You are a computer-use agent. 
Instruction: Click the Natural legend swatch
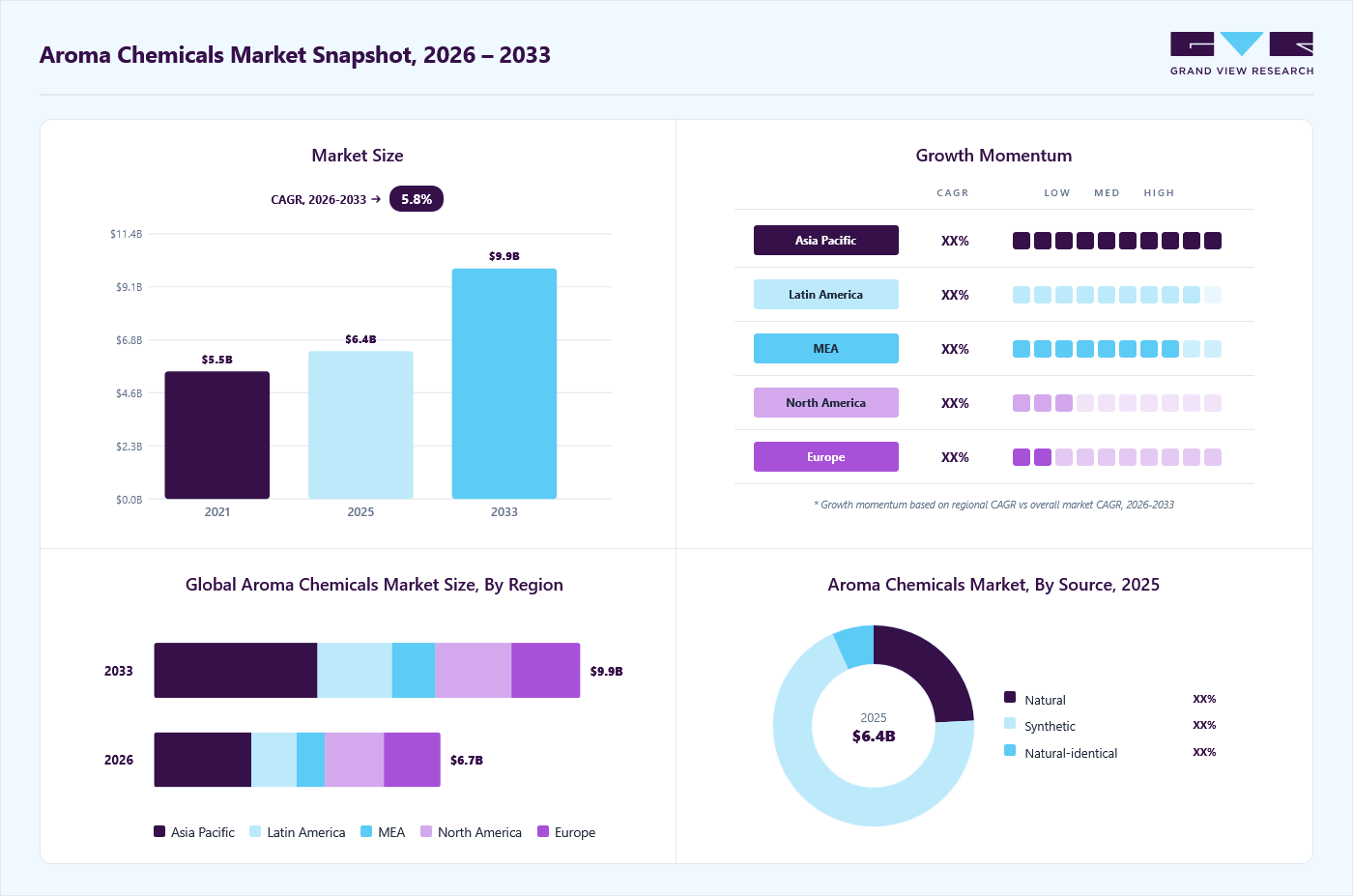coord(1010,697)
